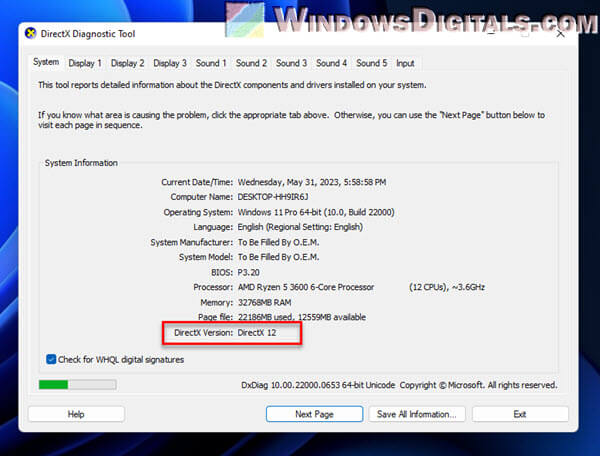
Task: Open the Display 2 tab
Action: pos(127,63)
